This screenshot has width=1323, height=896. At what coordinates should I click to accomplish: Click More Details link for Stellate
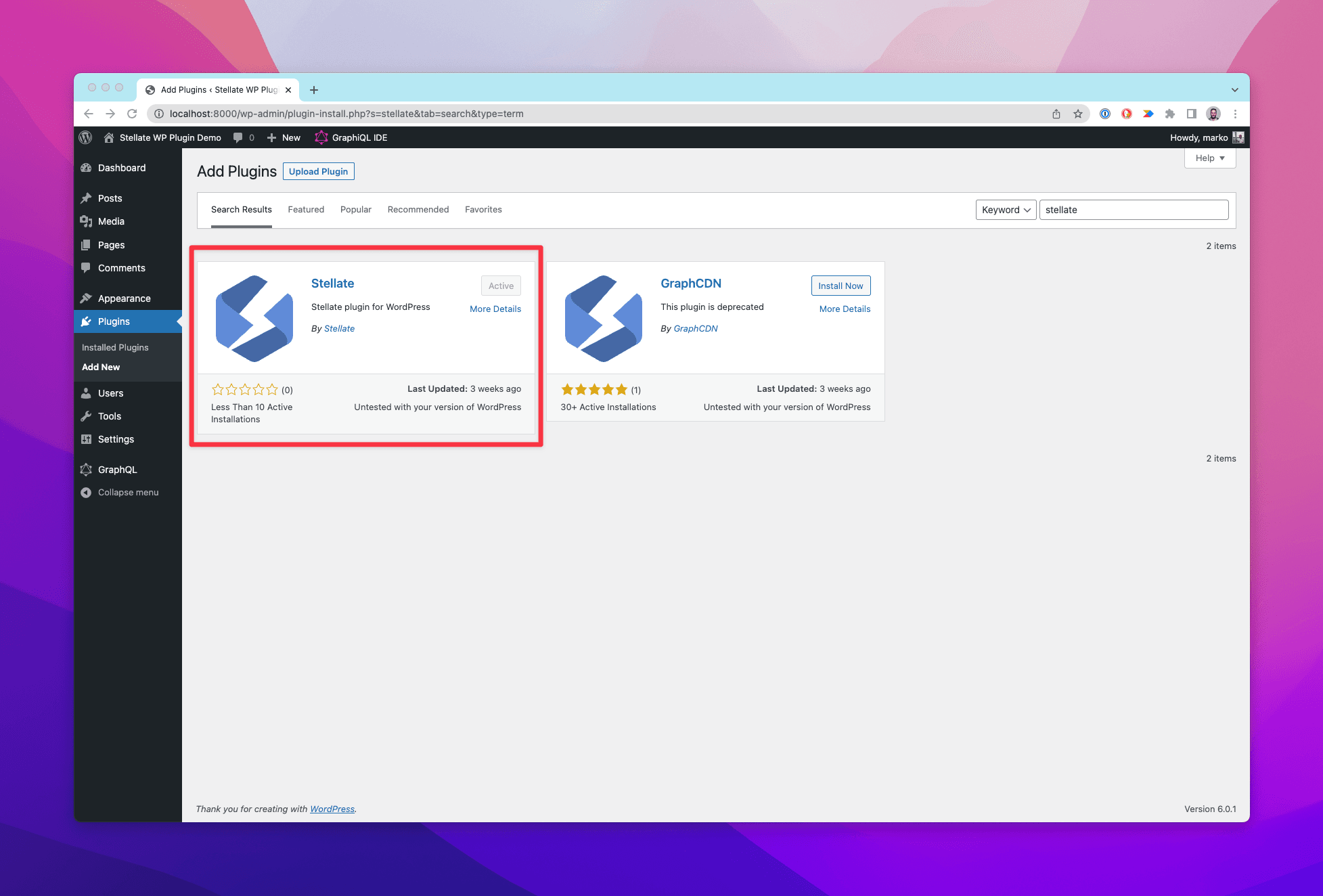[495, 308]
